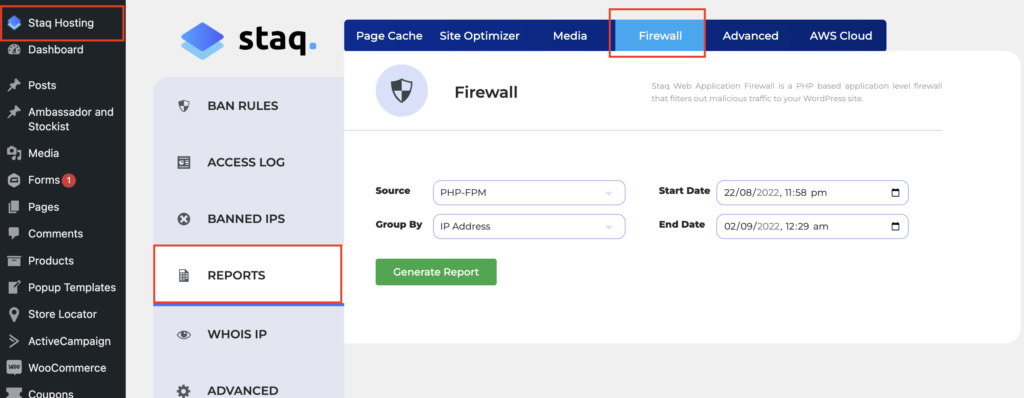Switch to the Page Cache tab
Screen dimensions: 1024x398
[389, 36]
